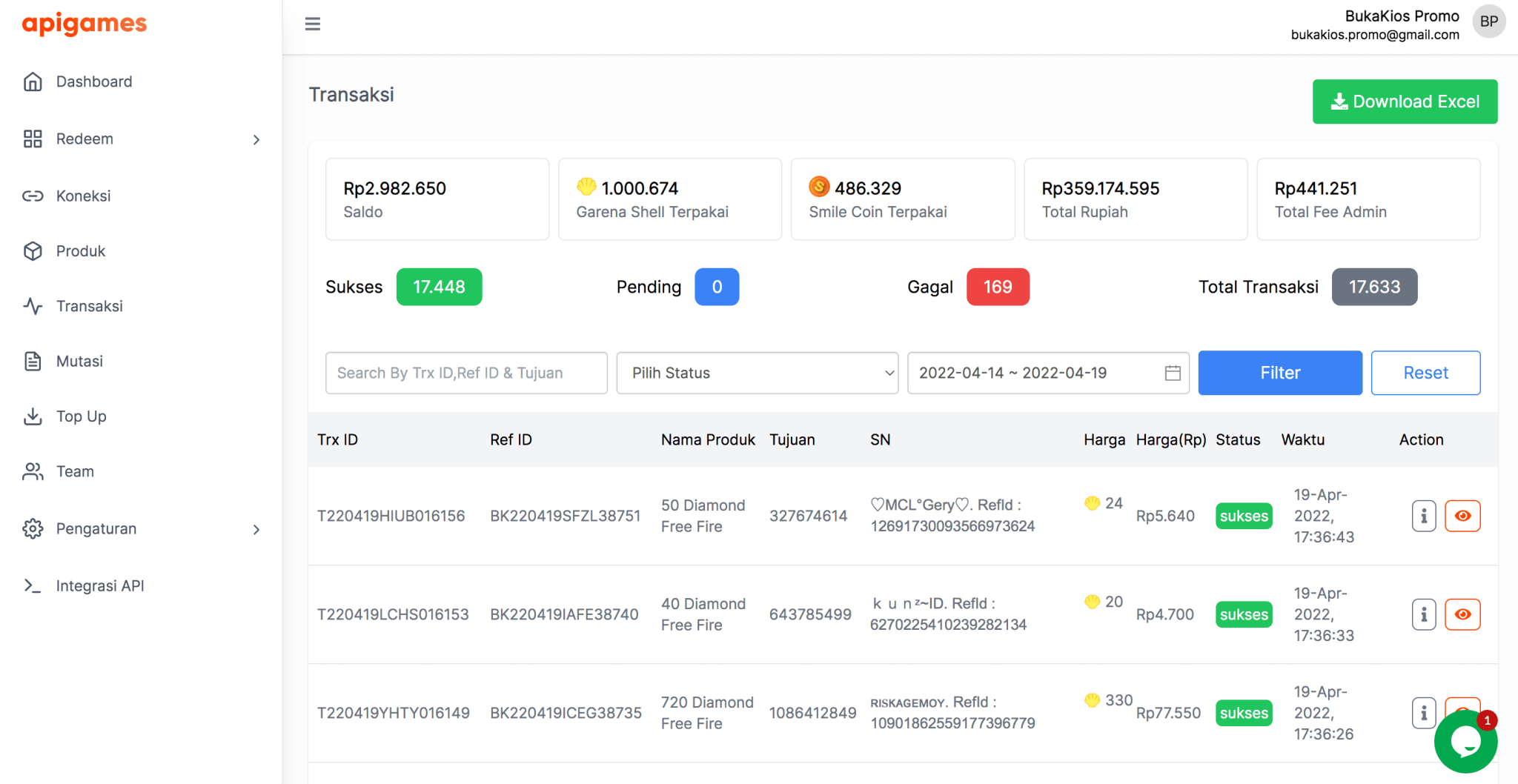Click the Total Fee Admin card
The height and width of the screenshot is (784, 1518).
1368,199
